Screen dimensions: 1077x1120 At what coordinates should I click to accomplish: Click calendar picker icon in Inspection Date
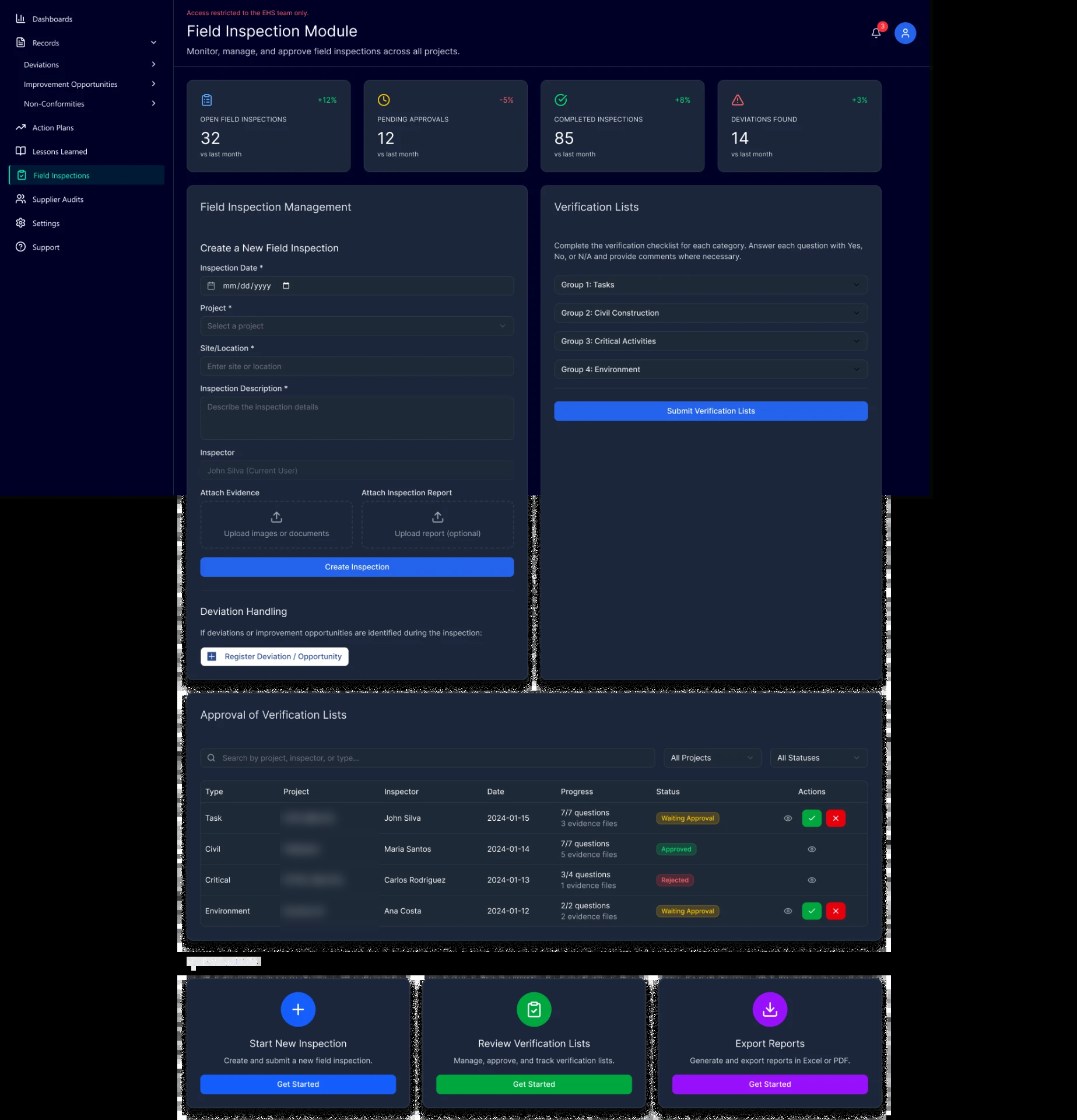click(286, 286)
